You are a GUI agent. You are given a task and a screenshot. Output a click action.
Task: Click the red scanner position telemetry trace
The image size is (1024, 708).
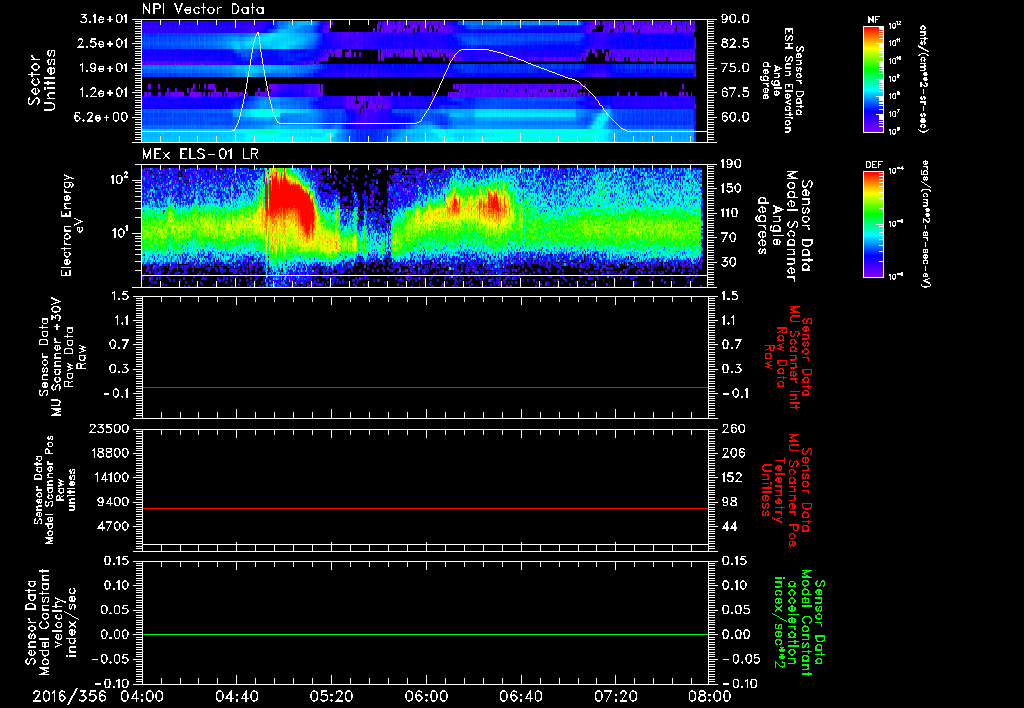(424, 508)
